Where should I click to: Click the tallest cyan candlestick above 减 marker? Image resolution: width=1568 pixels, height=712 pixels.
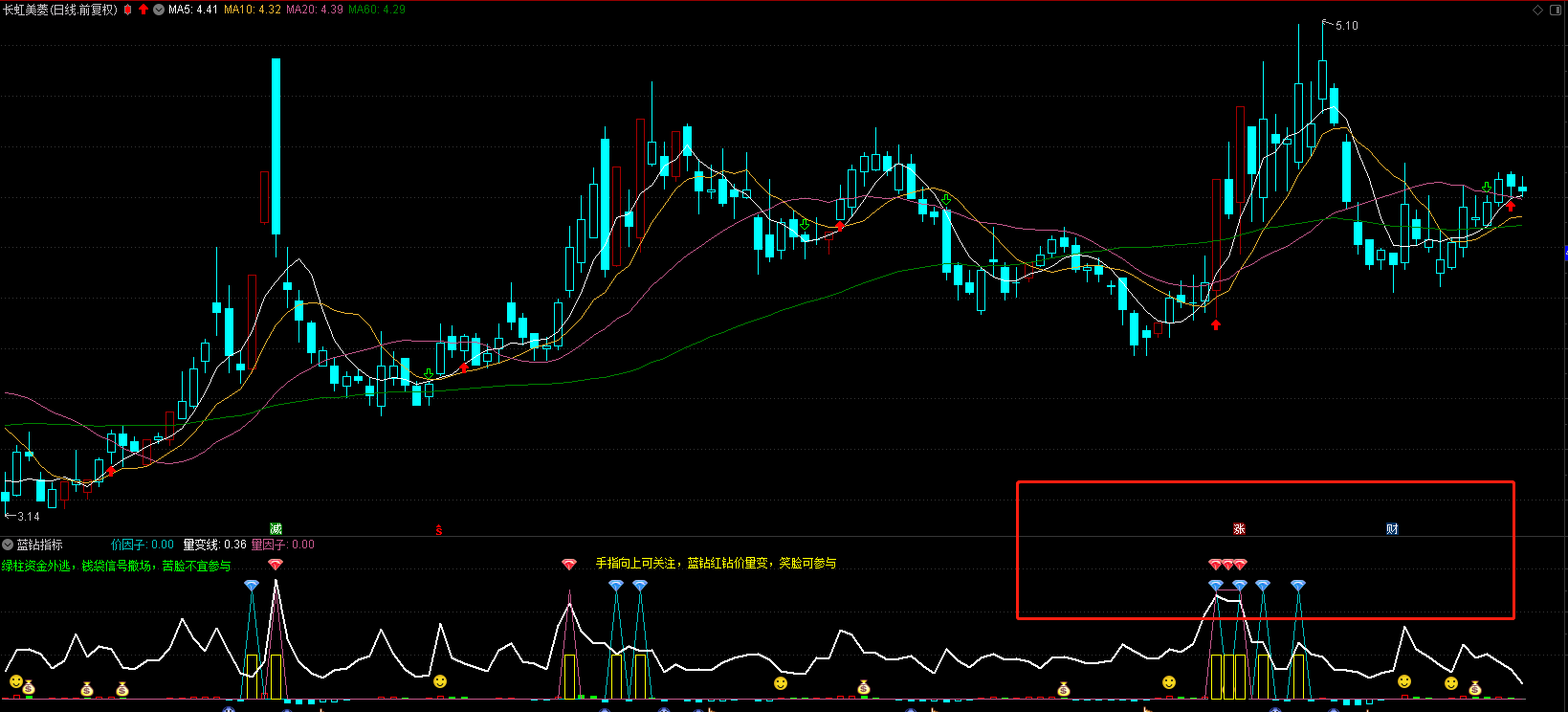click(276, 146)
